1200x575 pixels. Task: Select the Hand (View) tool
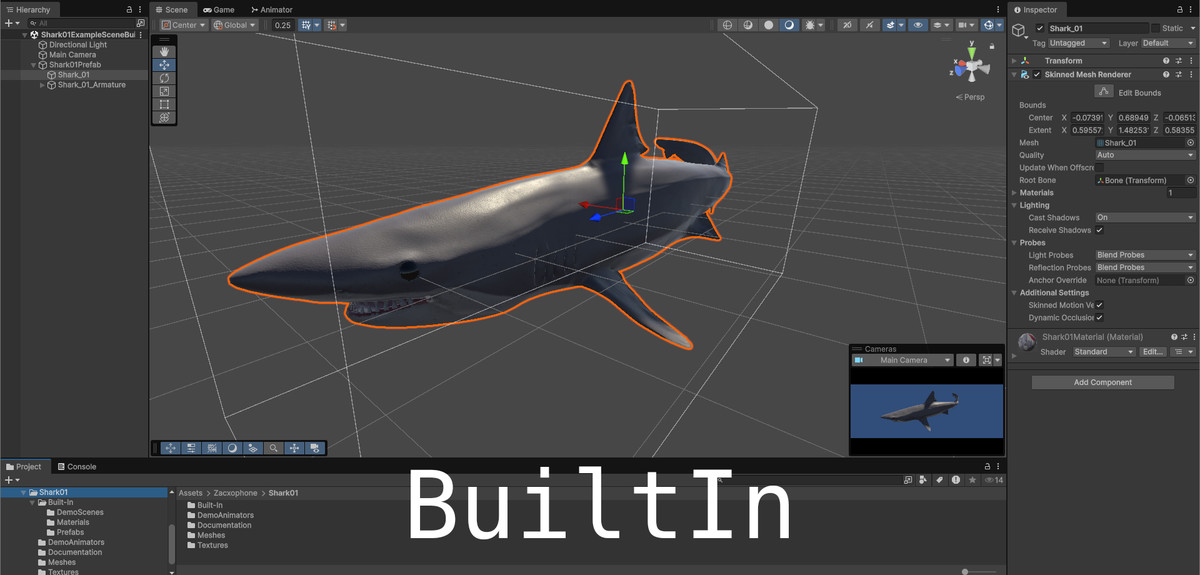[x=164, y=51]
